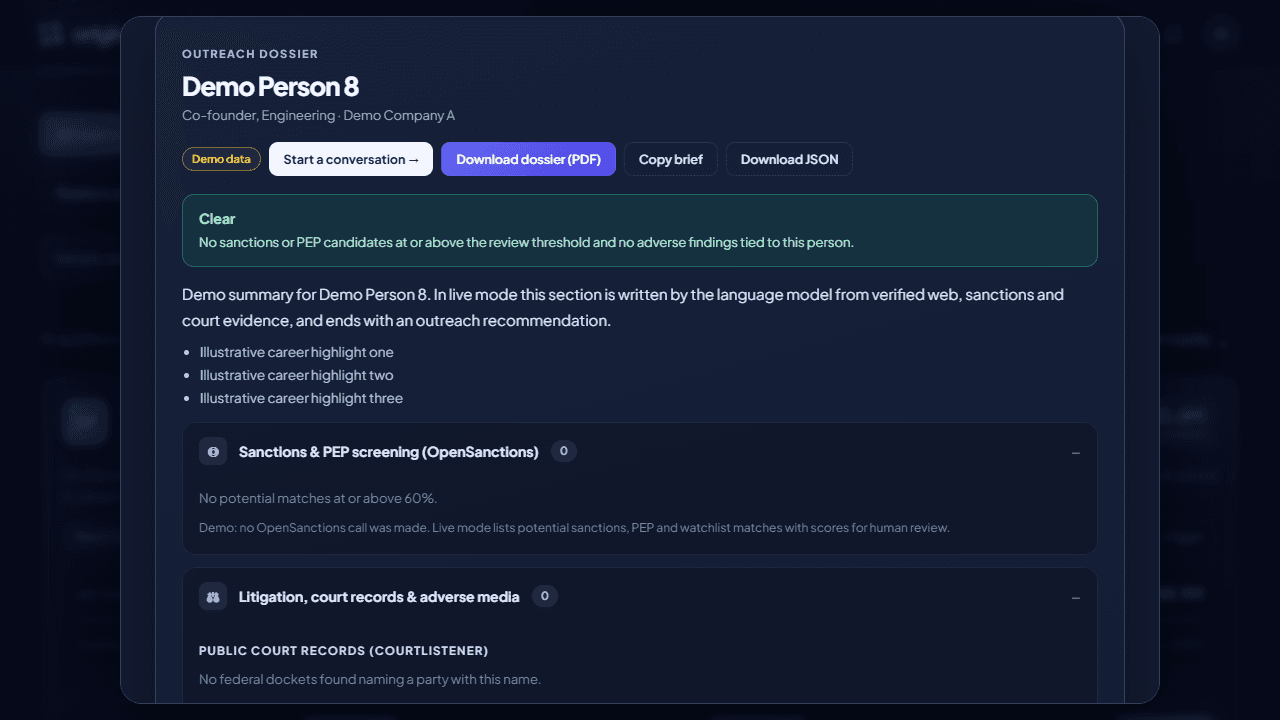Click the Litigation section count badge 0
The image size is (1280, 720).
tap(545, 596)
